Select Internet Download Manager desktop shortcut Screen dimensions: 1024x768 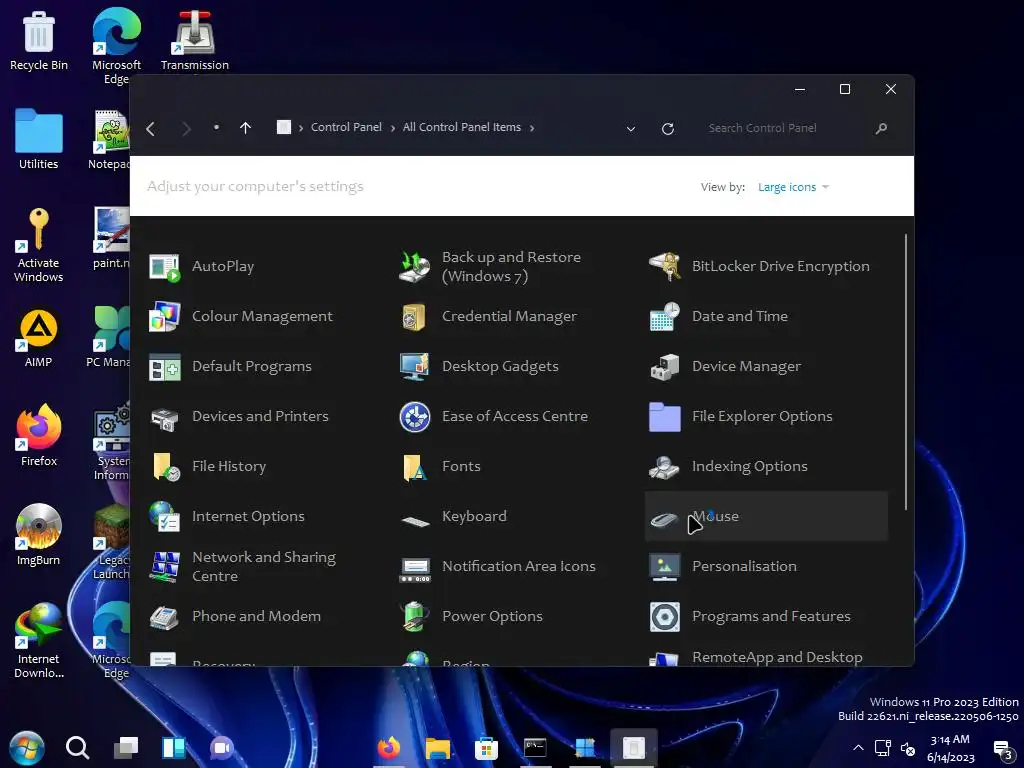(x=39, y=641)
